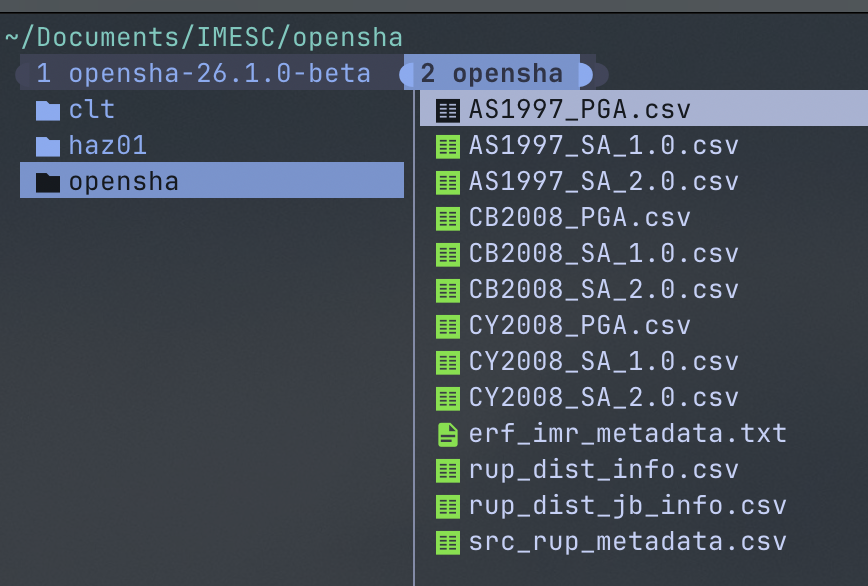868x586 pixels.
Task: Click the clt folder icon
Action: click(x=48, y=110)
